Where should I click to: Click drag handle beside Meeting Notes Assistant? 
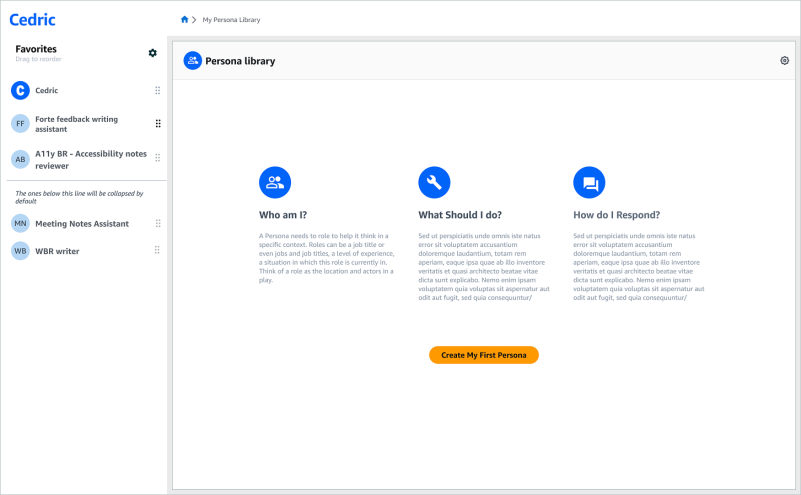point(157,223)
